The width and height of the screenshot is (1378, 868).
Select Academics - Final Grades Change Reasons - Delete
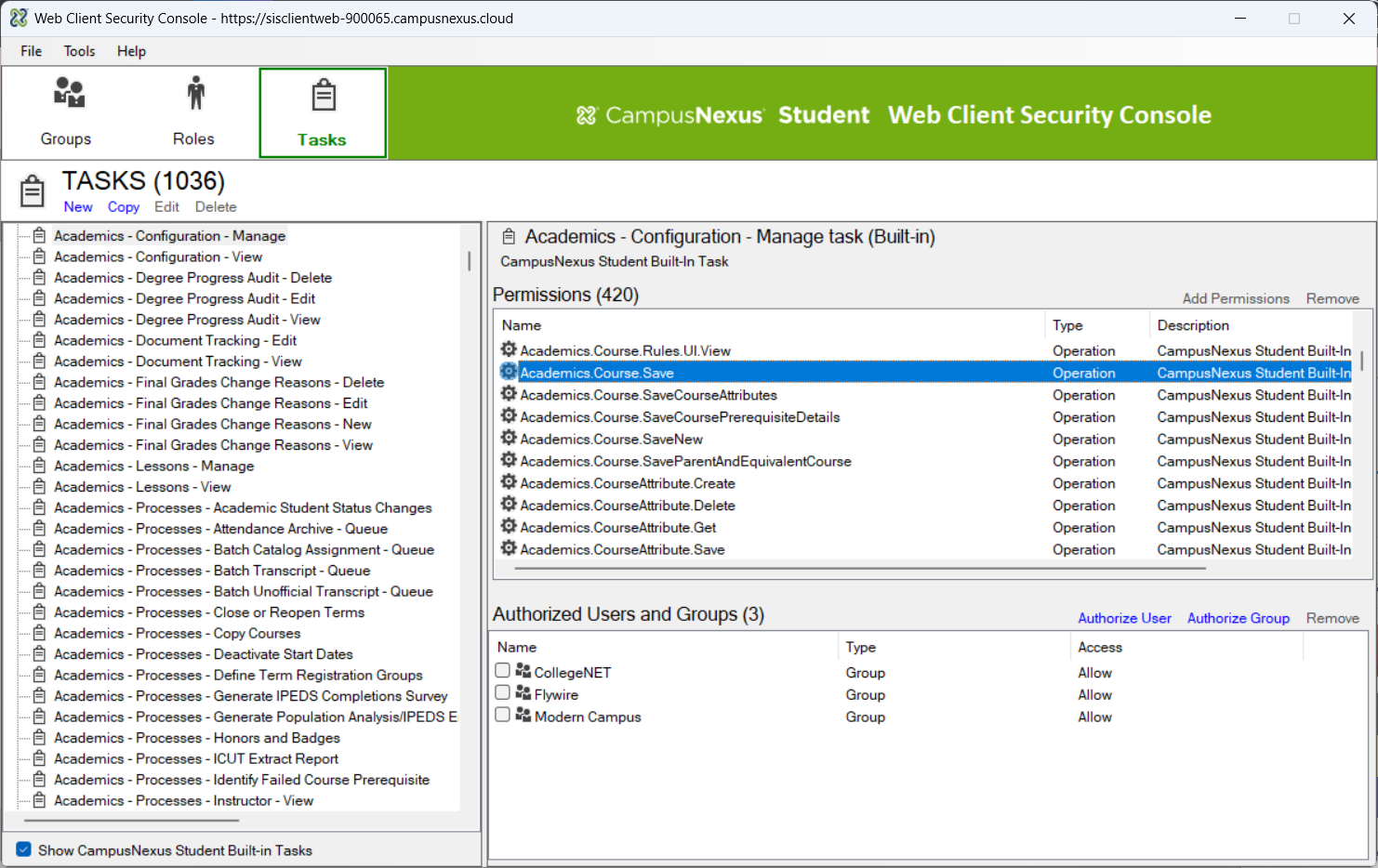(219, 382)
